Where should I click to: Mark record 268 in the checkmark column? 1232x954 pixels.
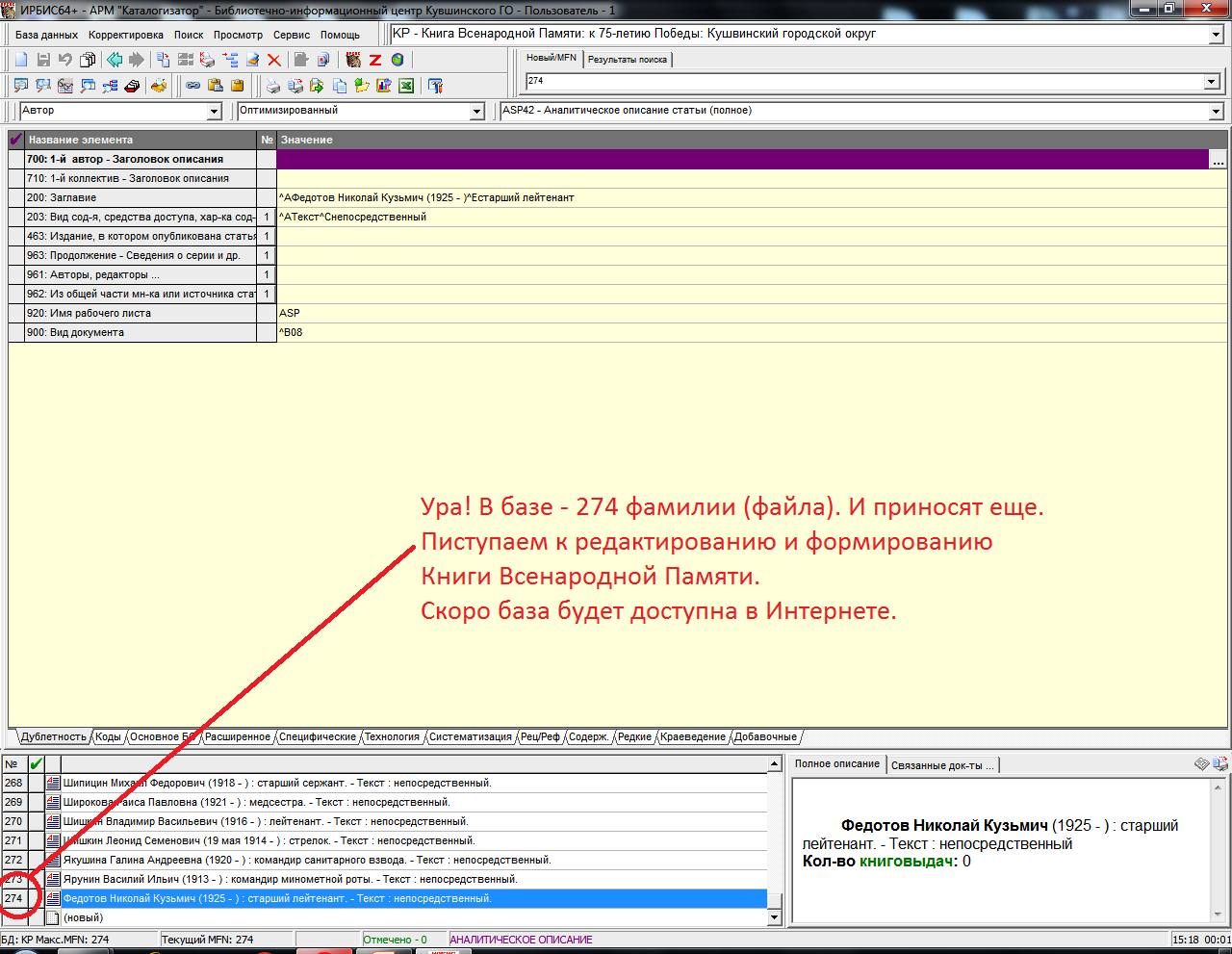click(37, 783)
